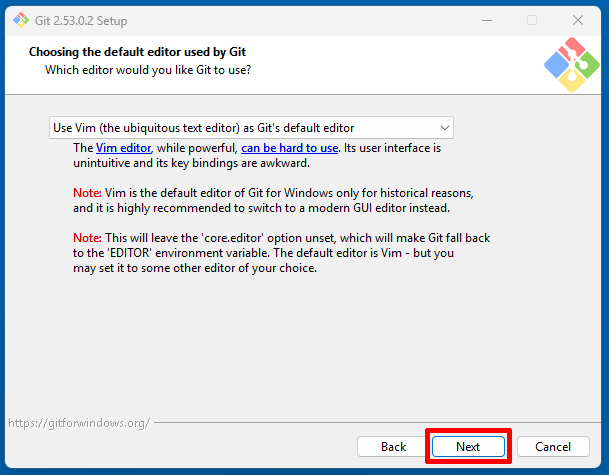The image size is (609, 475).
Task: Click the first red Note label
Action: coord(87,193)
